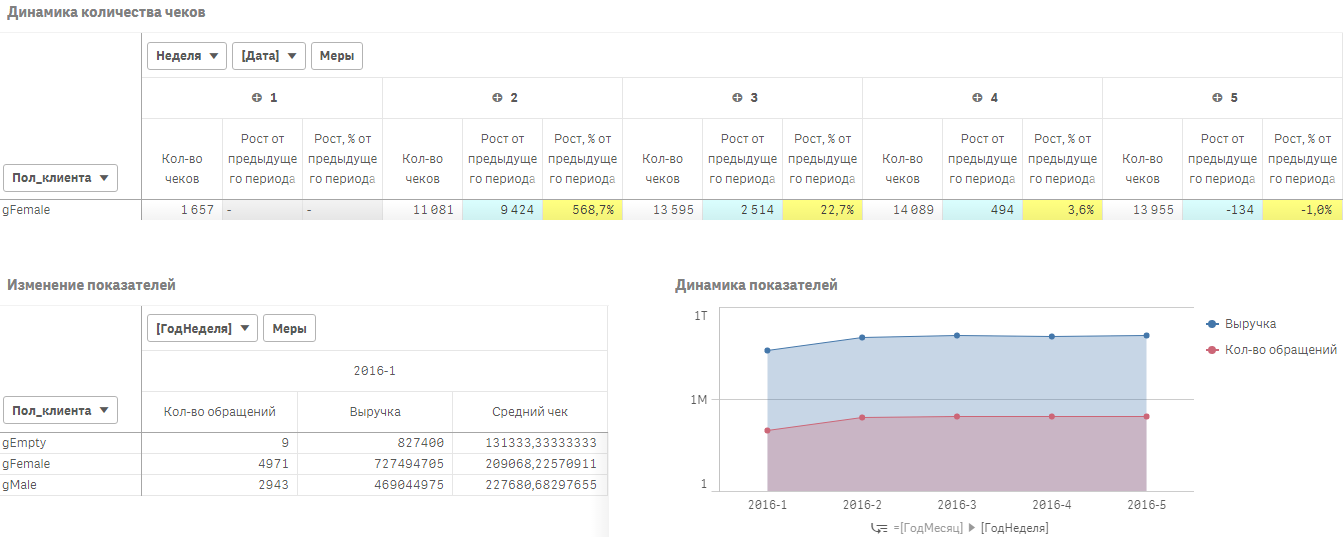Select the gEmpty row in Изменение показателей
The width and height of the screenshot is (1344, 537).
tap(25, 442)
